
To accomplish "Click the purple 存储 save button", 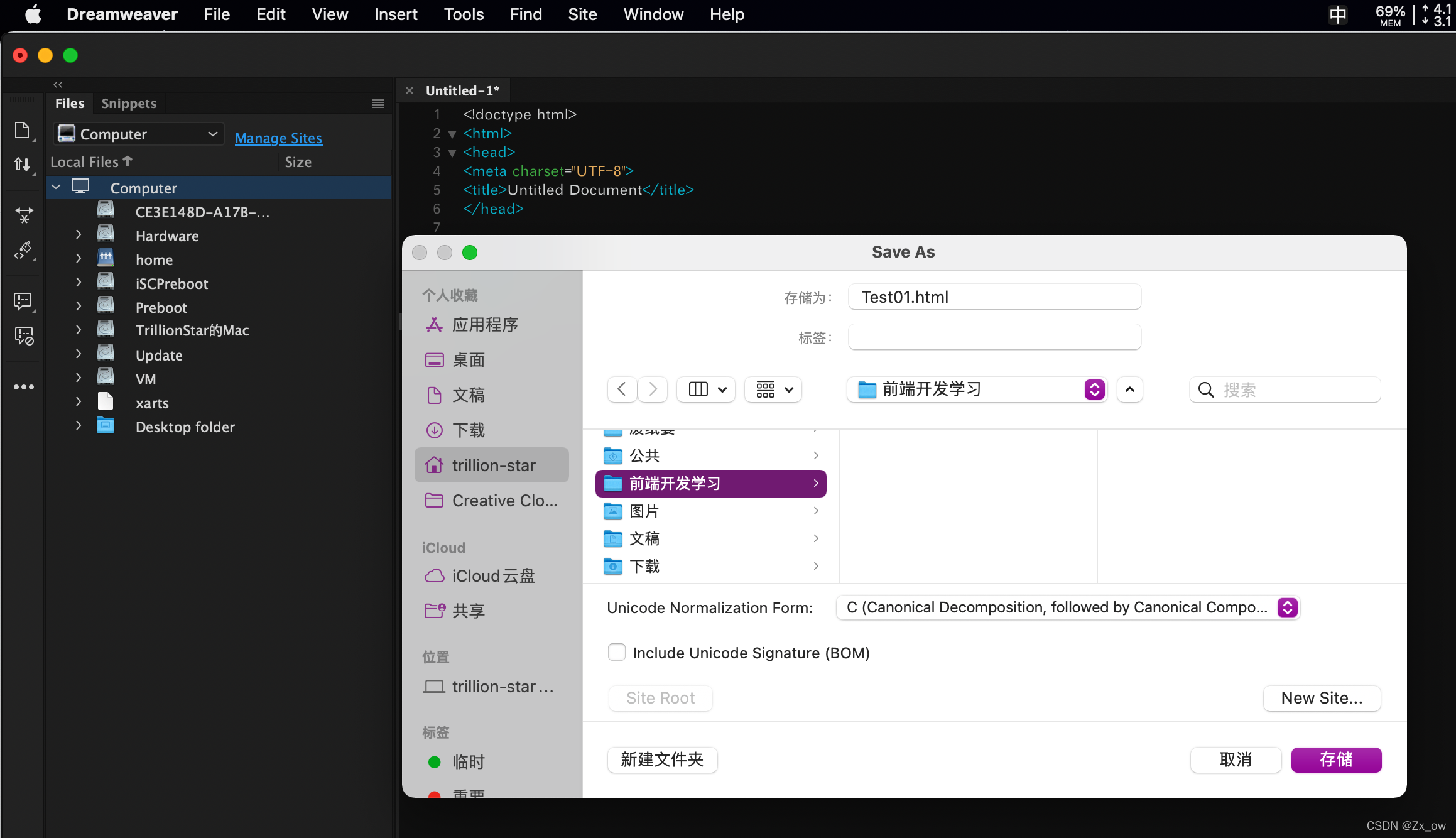I will (x=1335, y=759).
